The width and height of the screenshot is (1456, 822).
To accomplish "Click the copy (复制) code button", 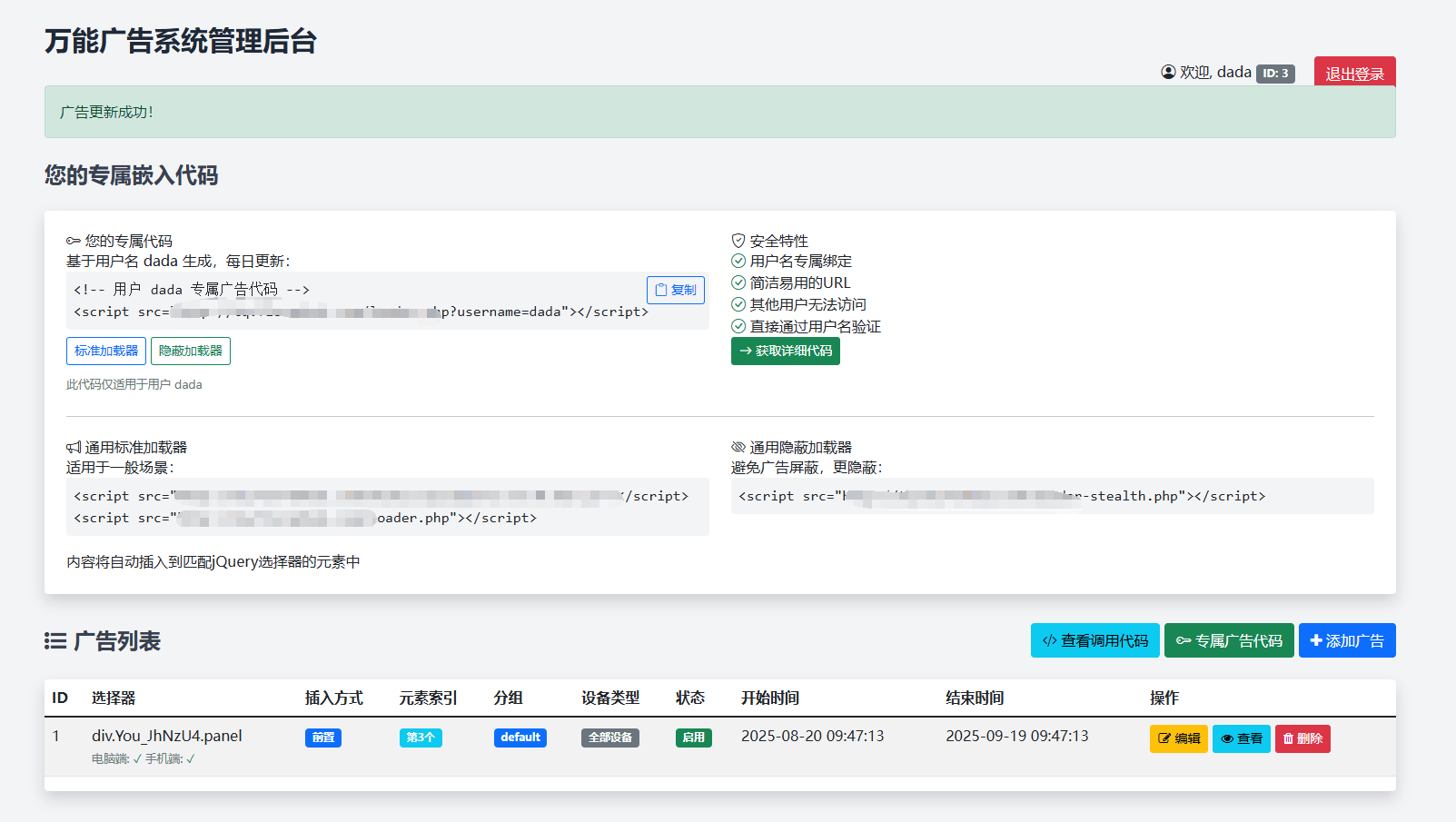I will [675, 290].
